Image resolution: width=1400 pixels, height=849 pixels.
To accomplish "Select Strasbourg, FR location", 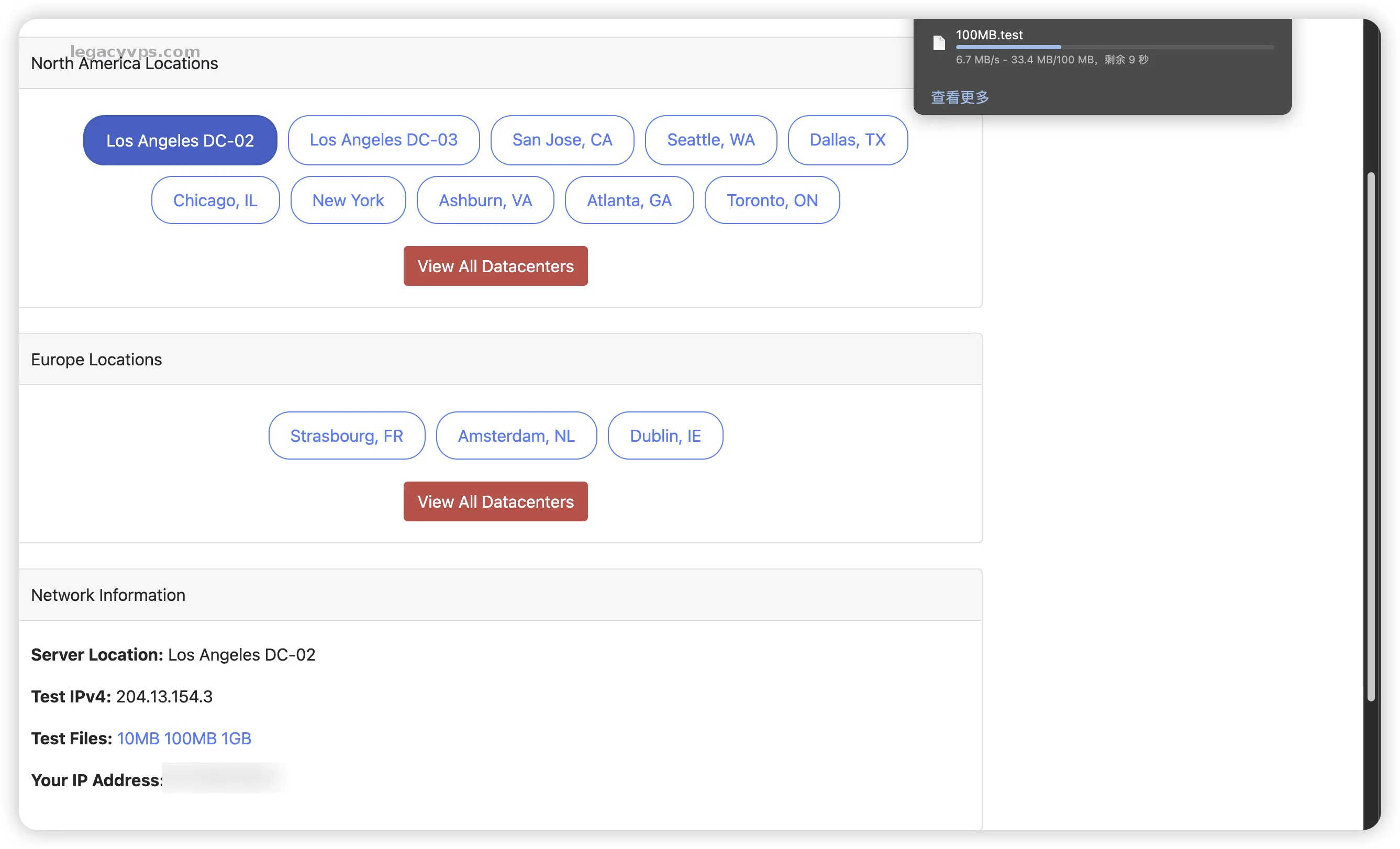I will (x=347, y=435).
